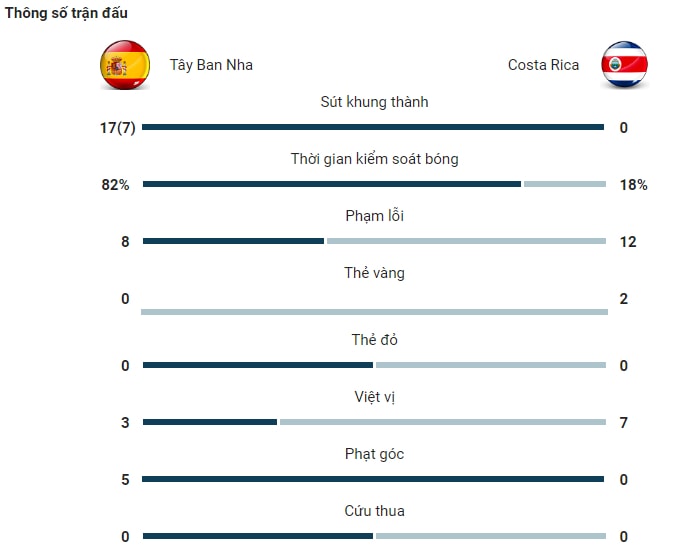Image resolution: width=690 pixels, height=547 pixels.
Task: Click the light 18% possession bar segment
Action: pos(565,184)
